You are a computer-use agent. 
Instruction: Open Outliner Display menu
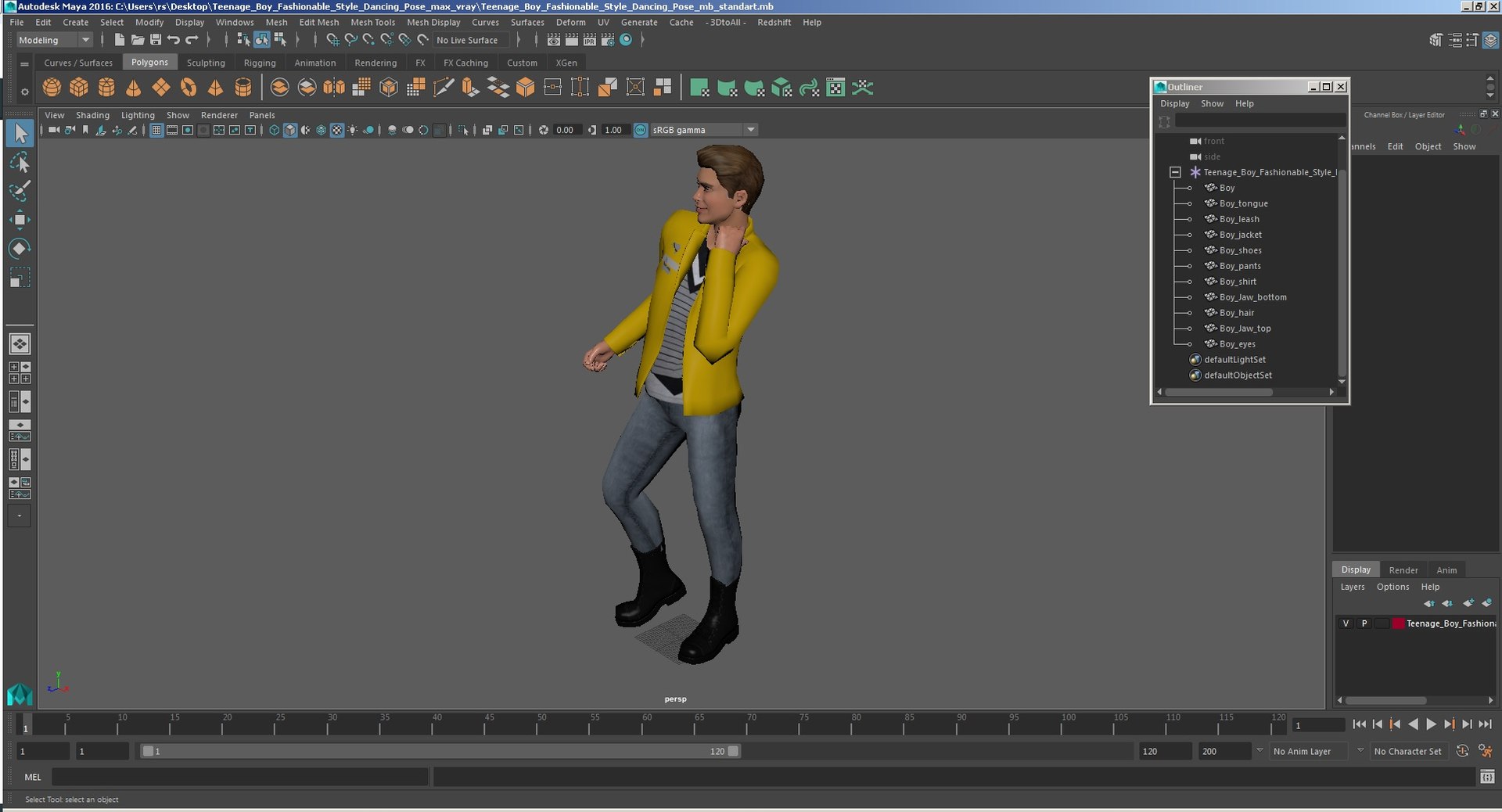point(1174,103)
